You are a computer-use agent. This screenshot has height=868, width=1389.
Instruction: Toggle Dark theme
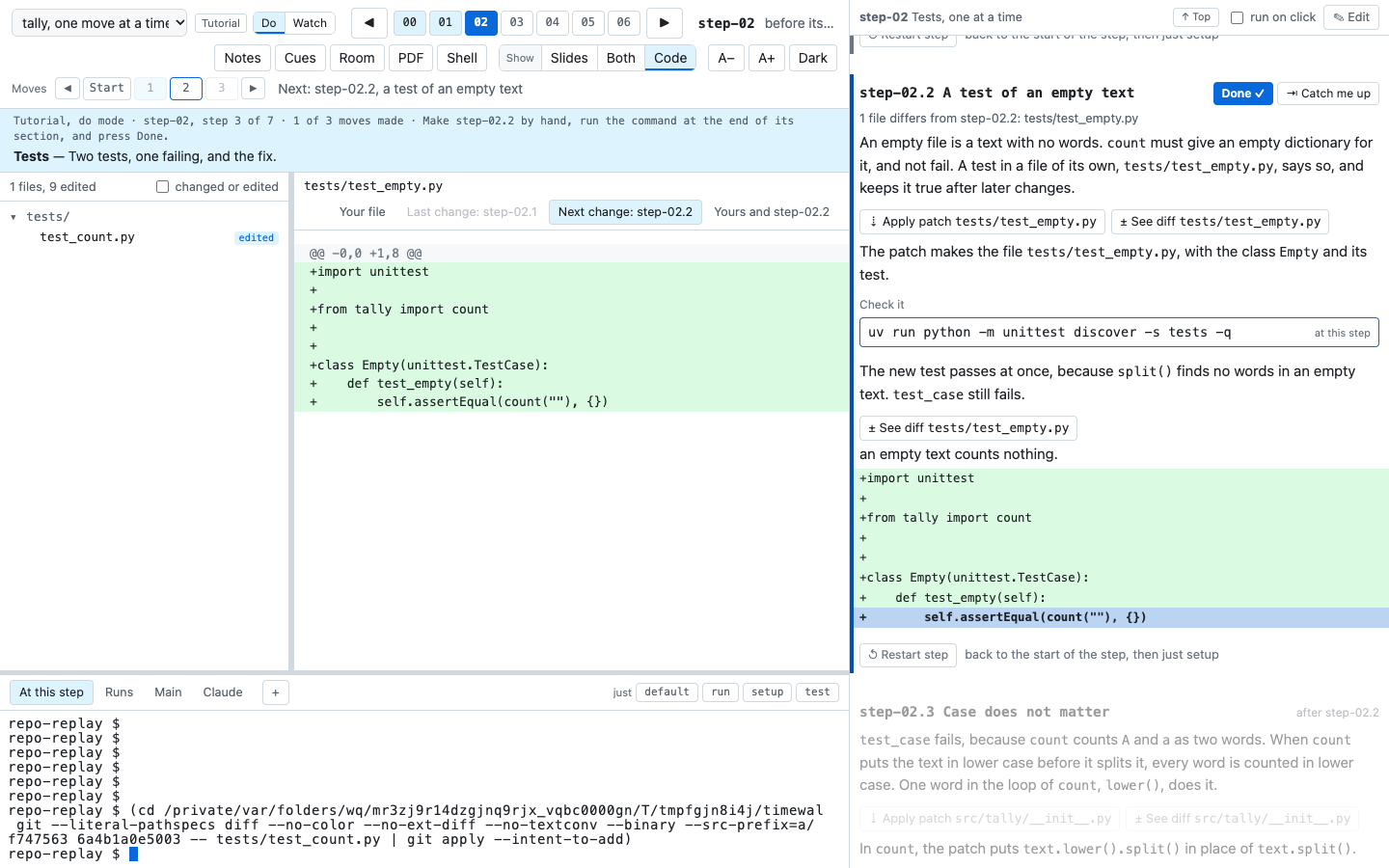[x=813, y=58]
